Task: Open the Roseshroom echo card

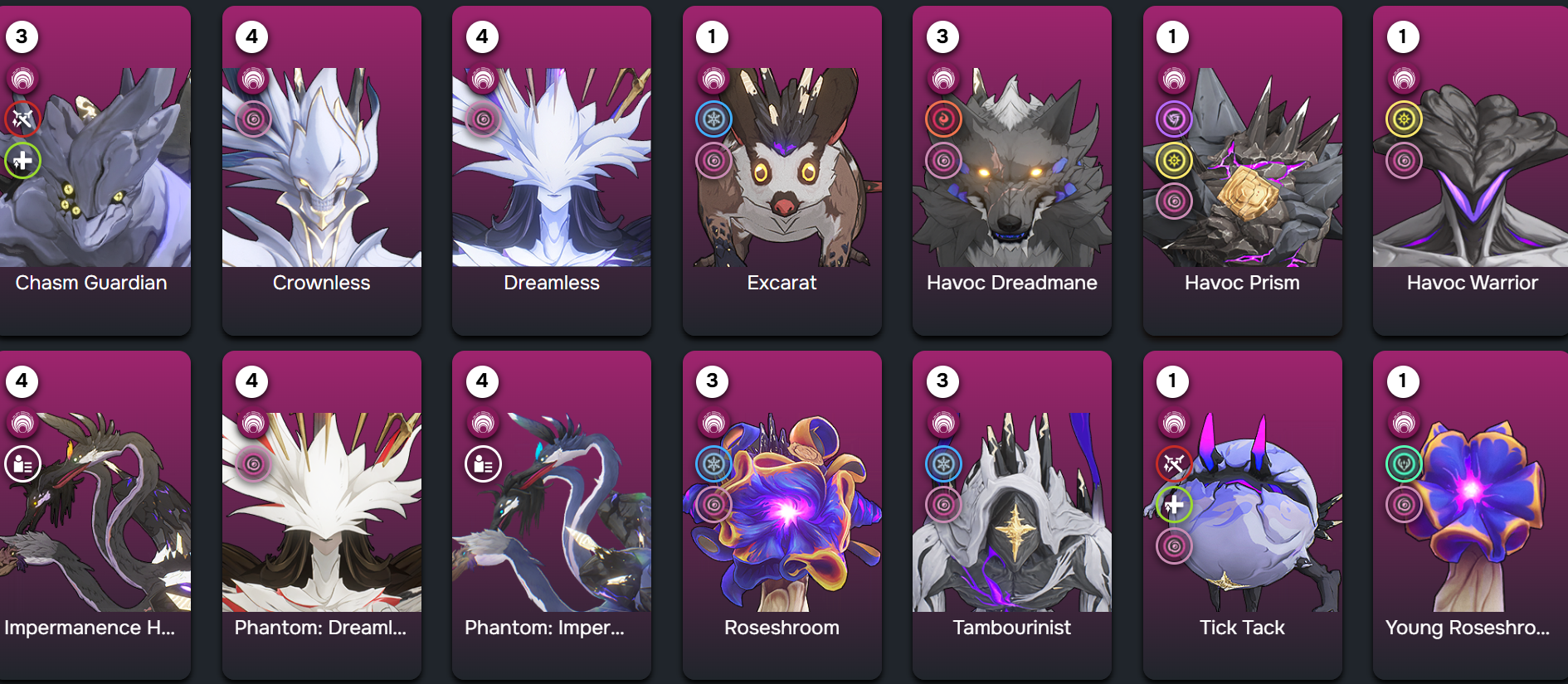Action: click(x=782, y=516)
